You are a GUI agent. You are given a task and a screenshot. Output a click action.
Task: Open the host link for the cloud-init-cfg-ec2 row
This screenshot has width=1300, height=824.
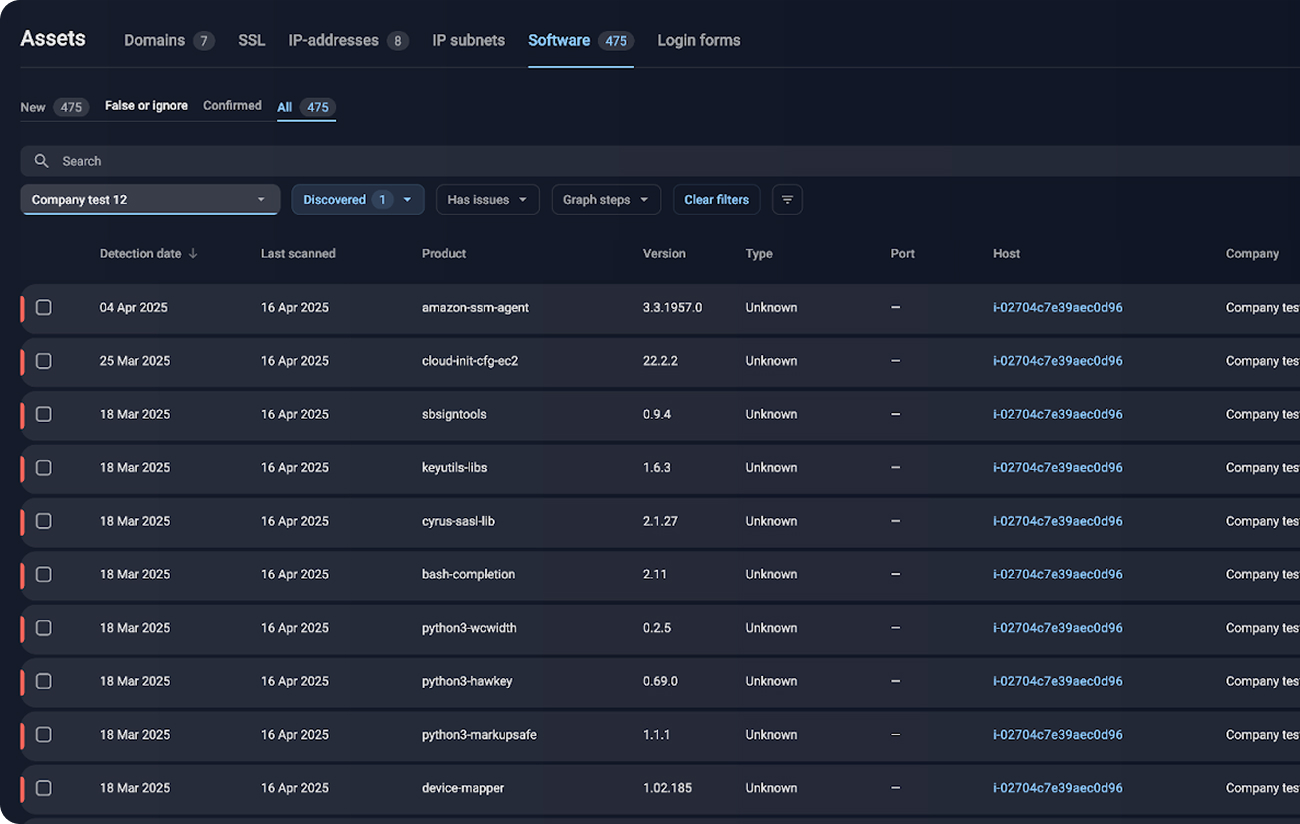point(1057,361)
